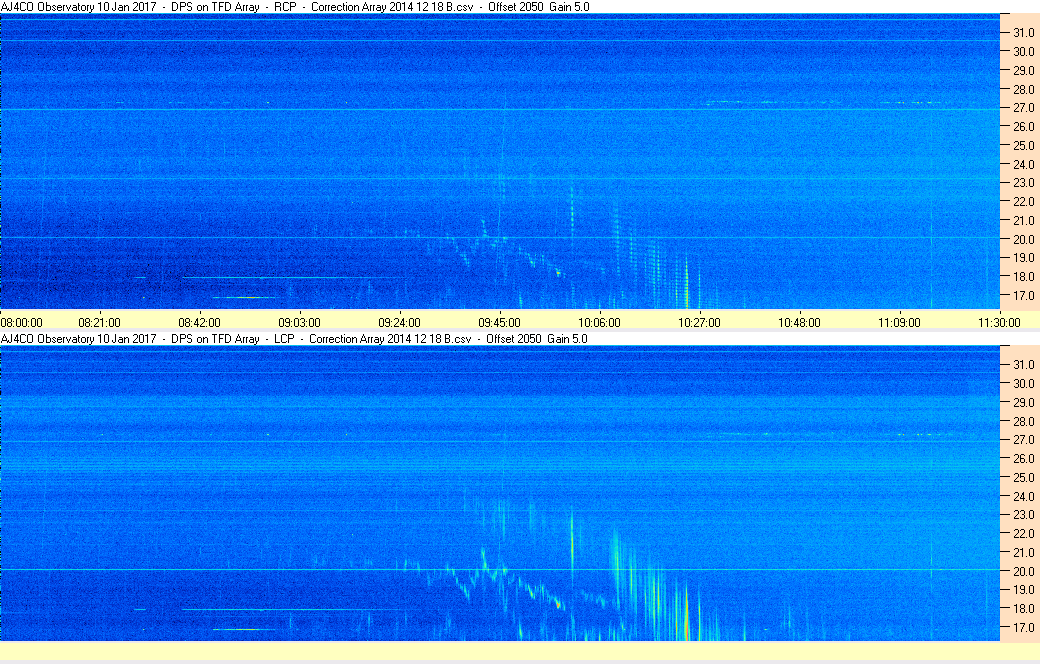Viewport: 1040px width, 664px height.
Task: Click the LCP label in bottom title
Action: coord(284,339)
